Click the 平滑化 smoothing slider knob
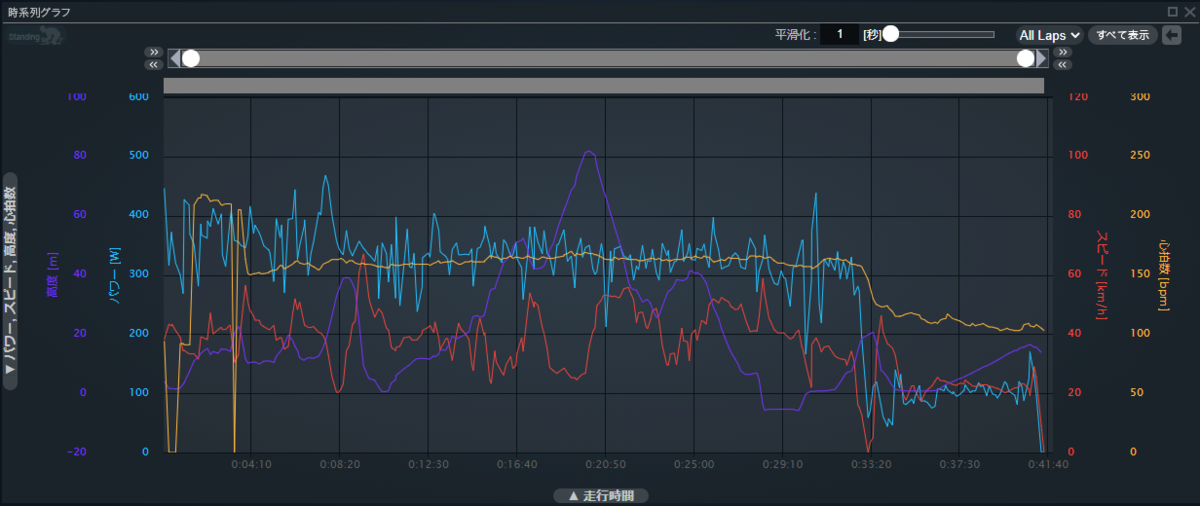The image size is (1200, 506). pos(890,34)
